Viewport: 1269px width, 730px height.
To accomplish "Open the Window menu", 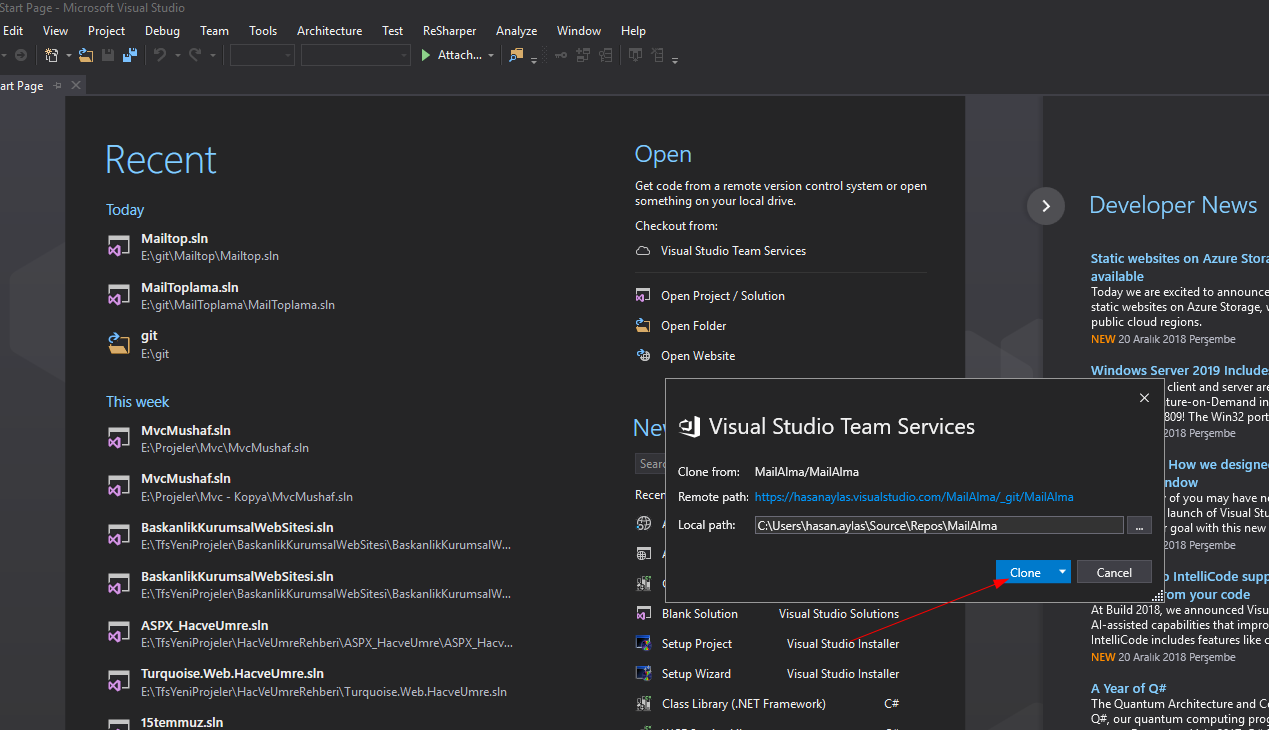I will [579, 31].
